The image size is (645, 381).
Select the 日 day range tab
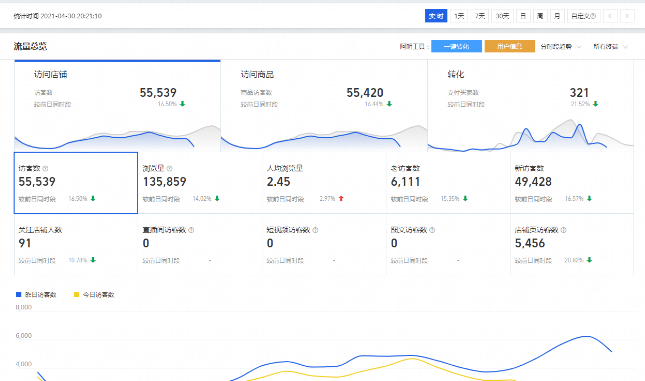pyautogui.click(x=523, y=16)
